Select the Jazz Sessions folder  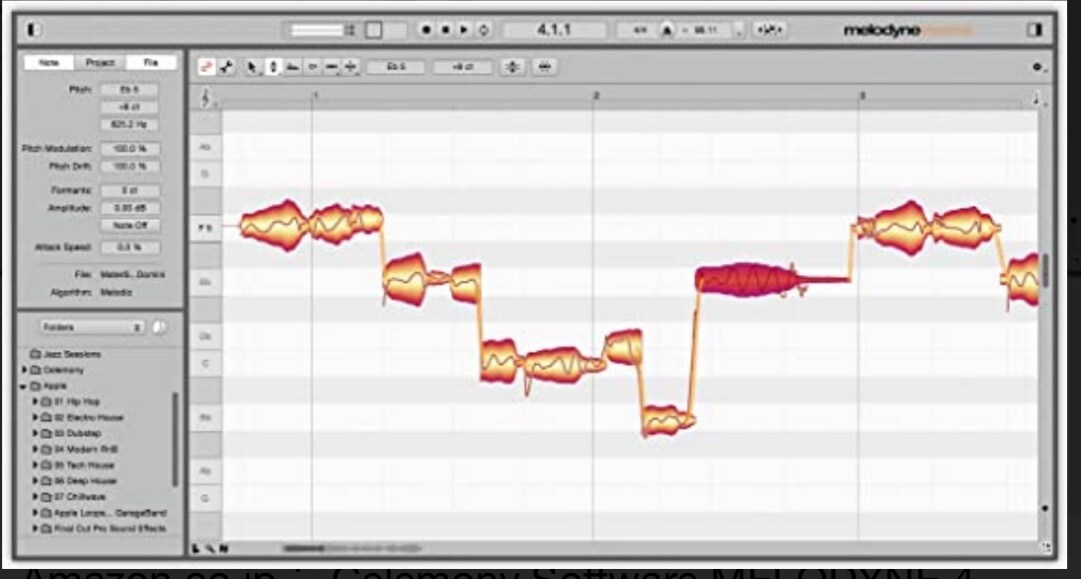[65, 354]
